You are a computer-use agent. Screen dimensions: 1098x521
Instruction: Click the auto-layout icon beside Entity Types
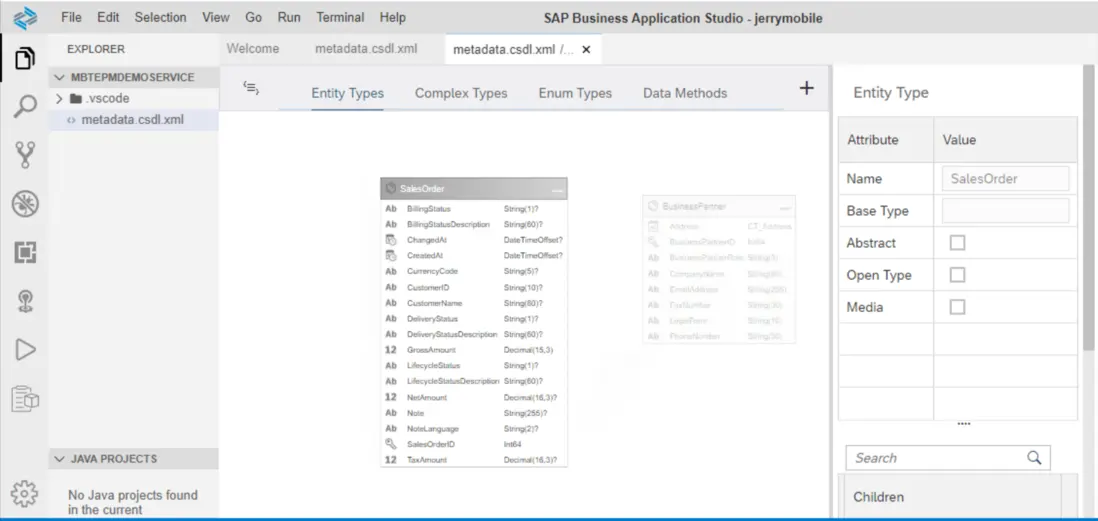251,89
